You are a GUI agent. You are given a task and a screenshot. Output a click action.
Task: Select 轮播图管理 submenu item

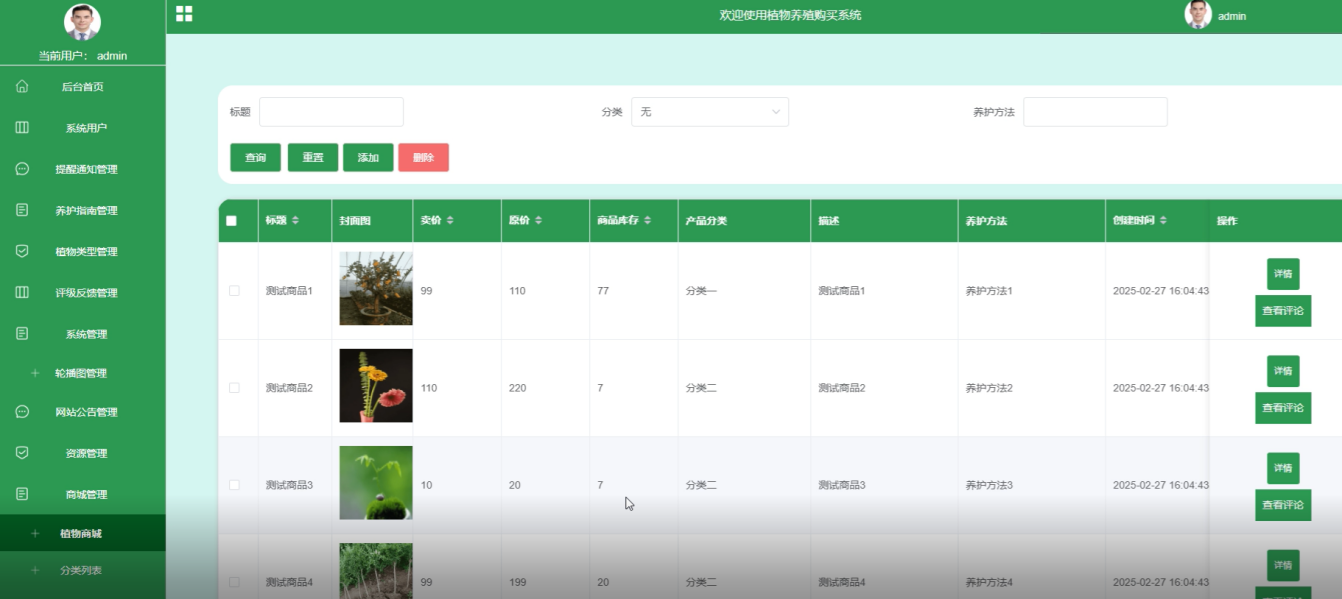tap(83, 373)
